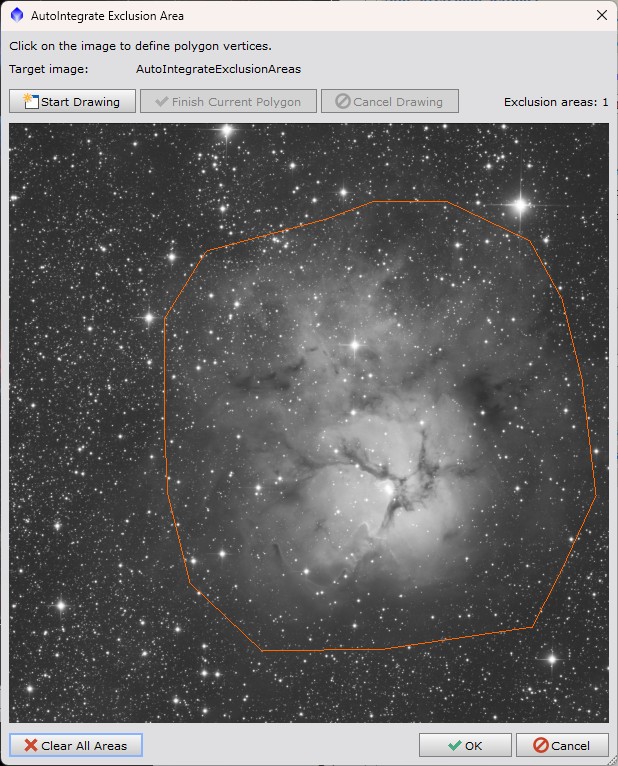This screenshot has width=618, height=766.
Task: Click the Start Drawing button
Action: 72,101
